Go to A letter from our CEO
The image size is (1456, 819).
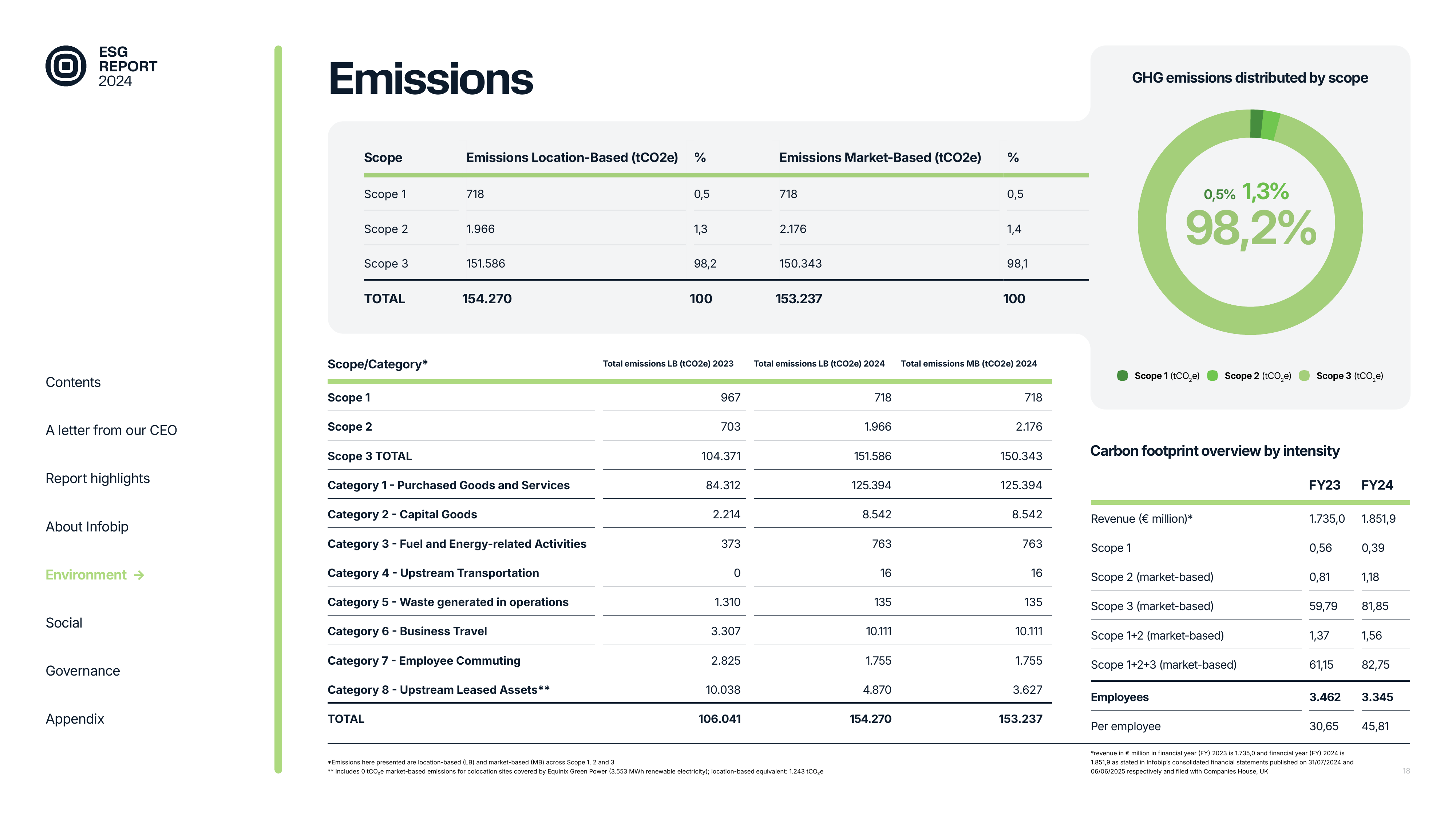click(x=111, y=430)
